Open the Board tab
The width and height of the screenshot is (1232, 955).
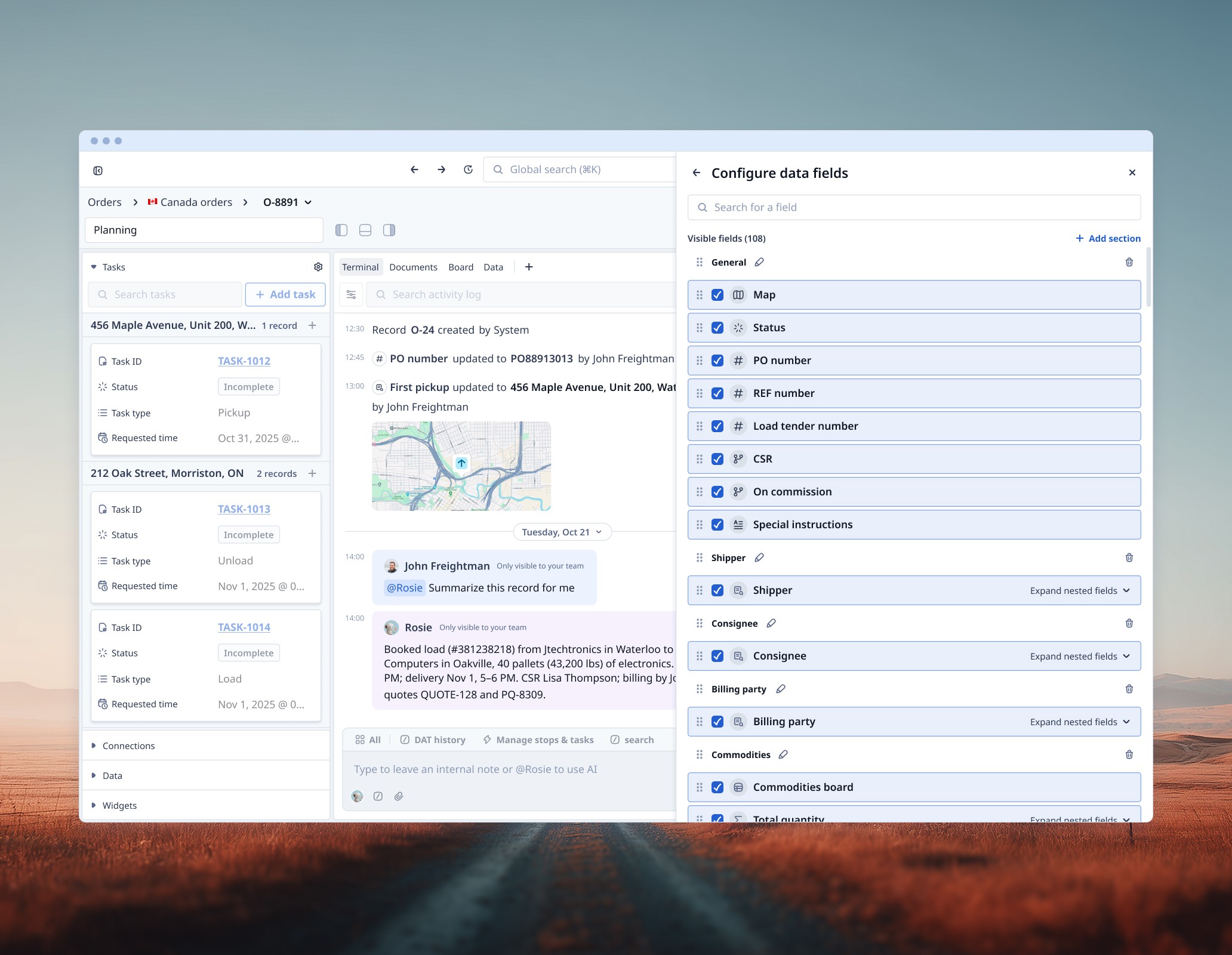[460, 267]
